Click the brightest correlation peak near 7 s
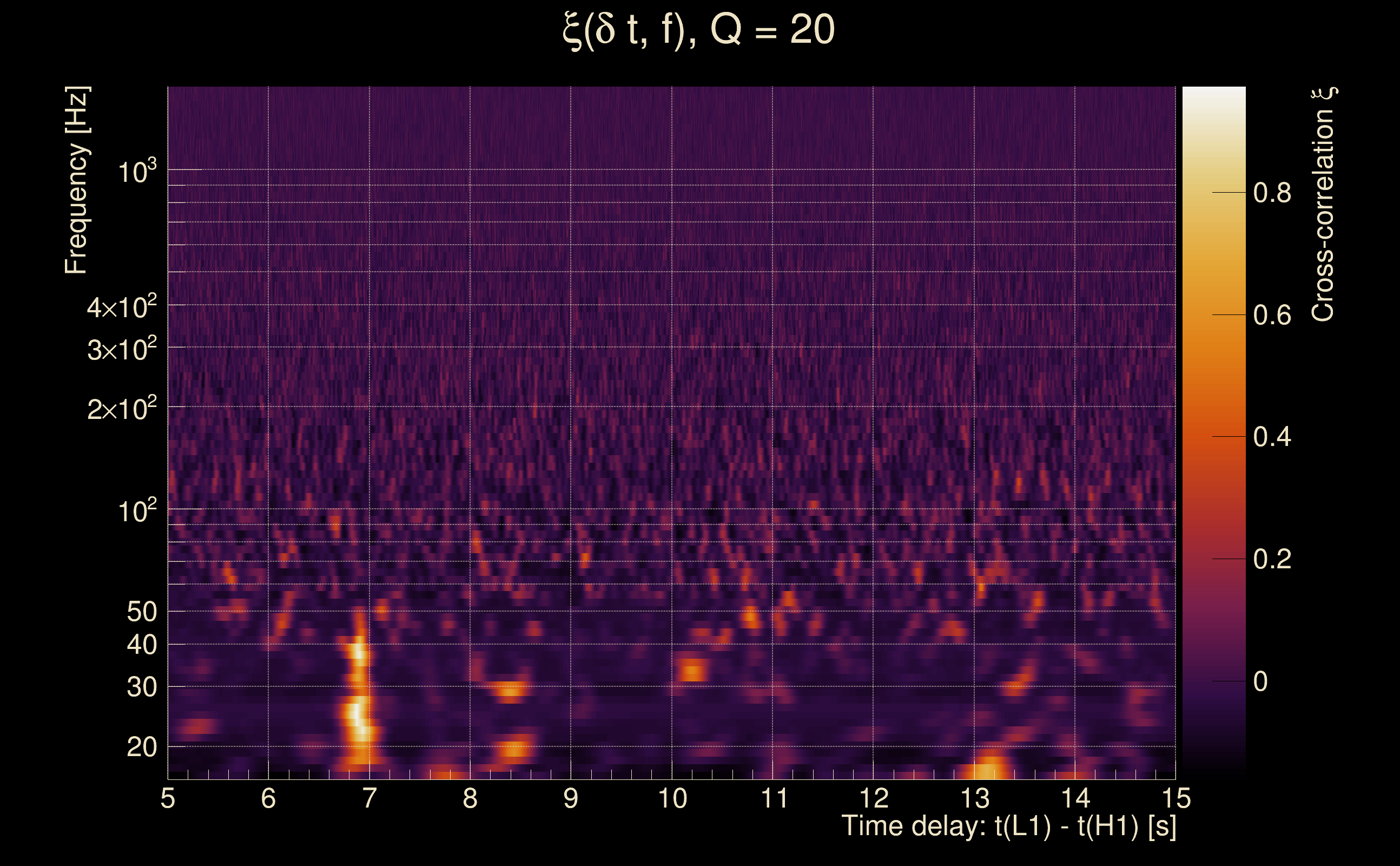This screenshot has width=1400, height=866. click(356, 714)
